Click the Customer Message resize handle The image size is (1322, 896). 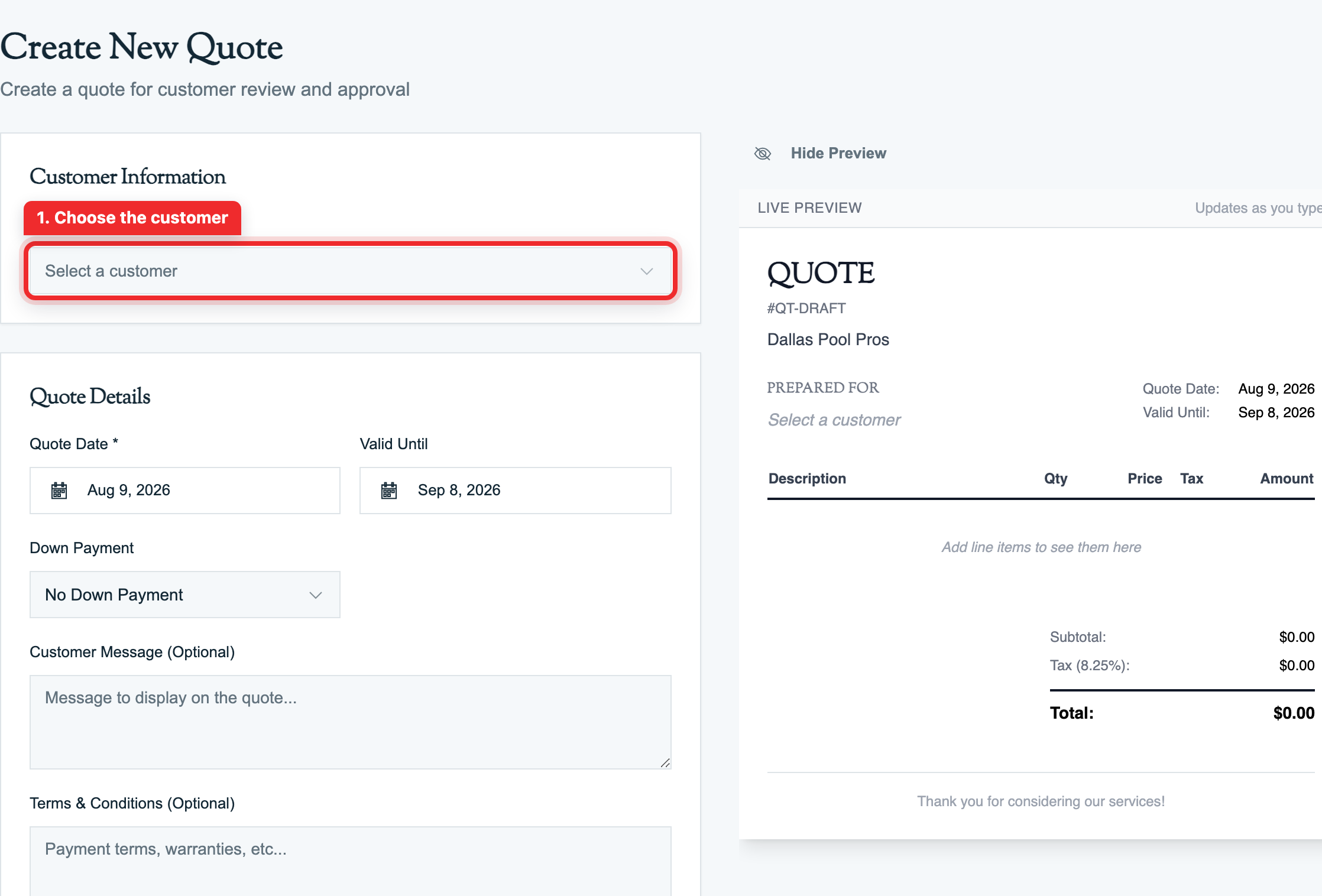tap(665, 763)
